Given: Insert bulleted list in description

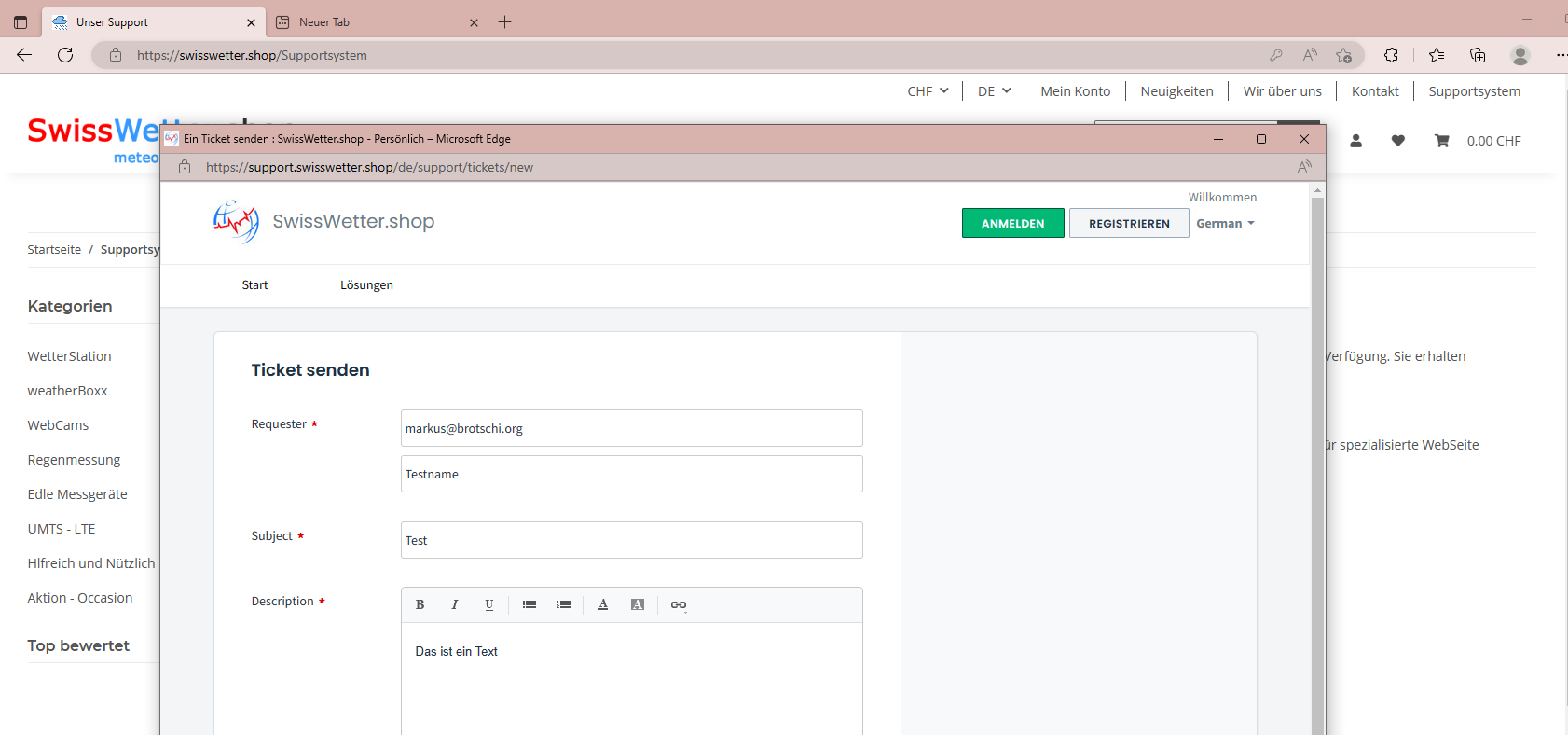Looking at the screenshot, I should (x=530, y=604).
